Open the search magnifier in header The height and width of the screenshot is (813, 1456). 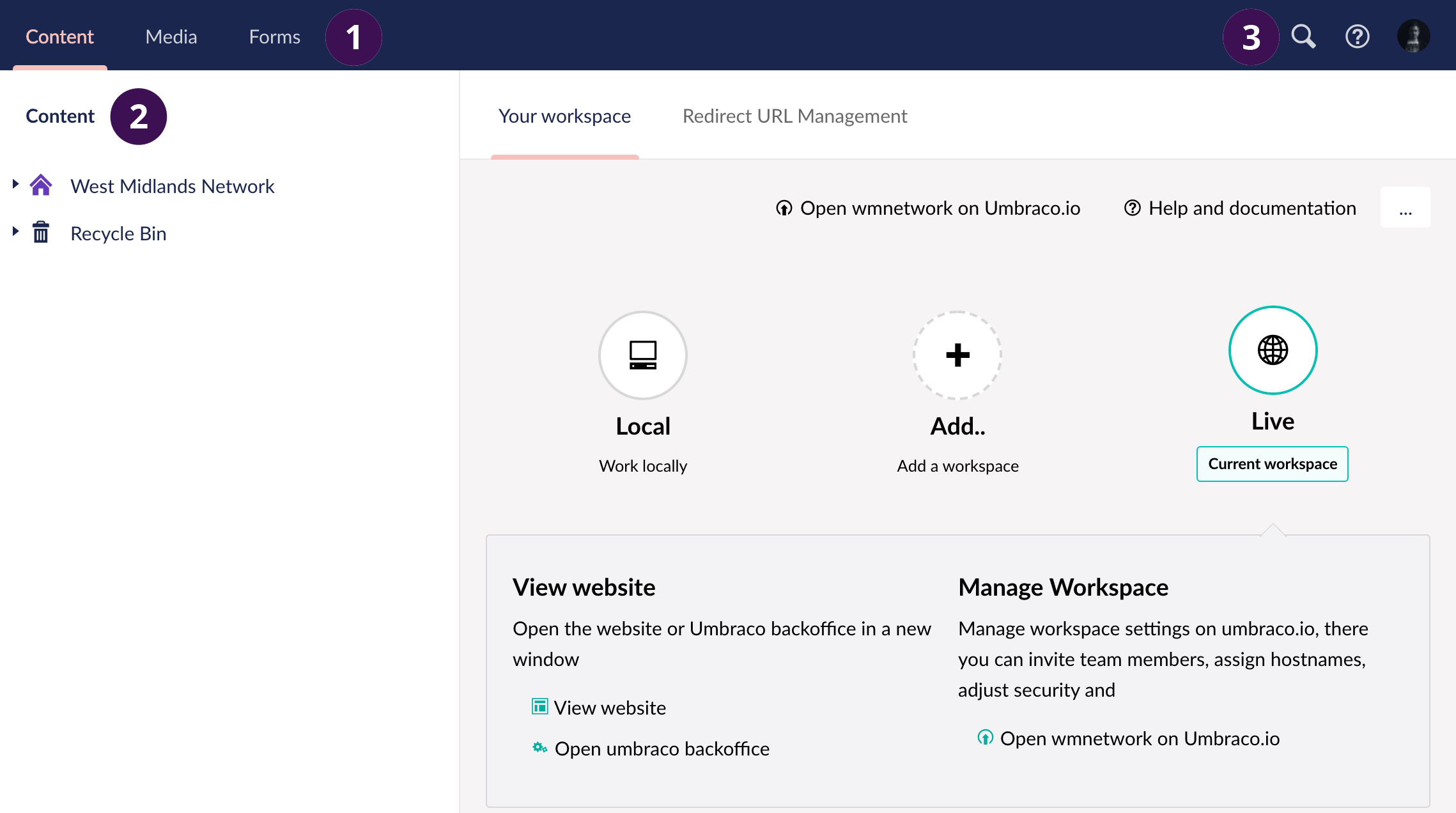(x=1303, y=36)
